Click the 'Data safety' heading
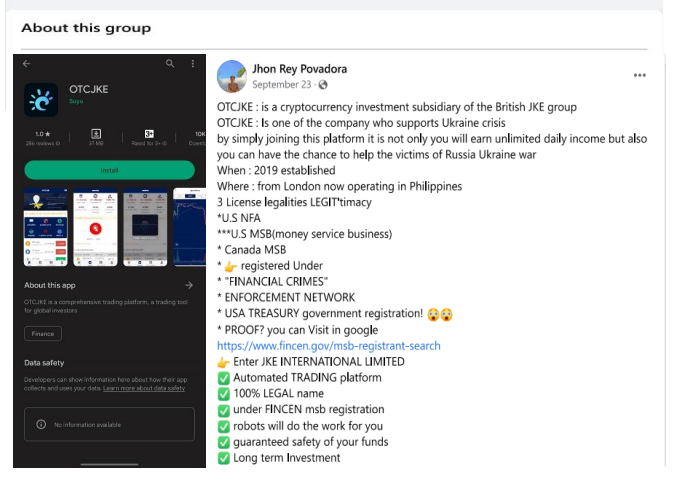Image resolution: width=674 pixels, height=499 pixels. (44, 363)
